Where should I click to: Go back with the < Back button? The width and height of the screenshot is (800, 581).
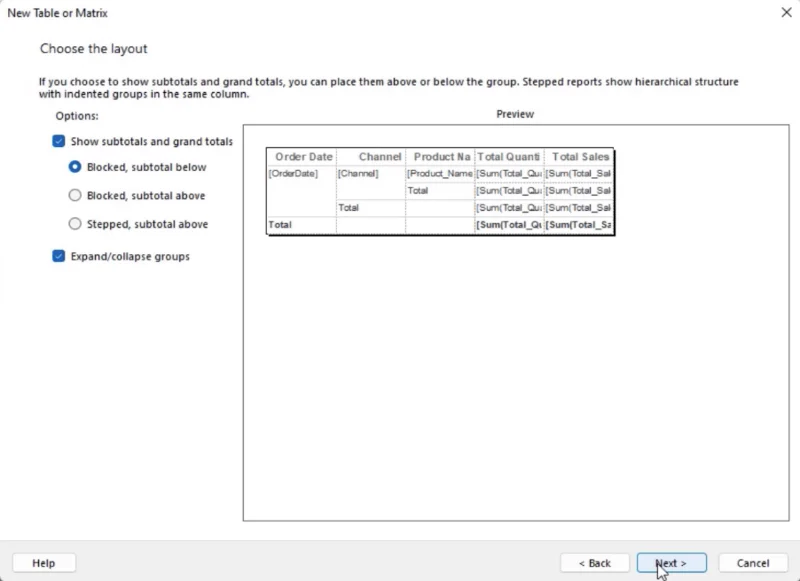[x=595, y=563]
